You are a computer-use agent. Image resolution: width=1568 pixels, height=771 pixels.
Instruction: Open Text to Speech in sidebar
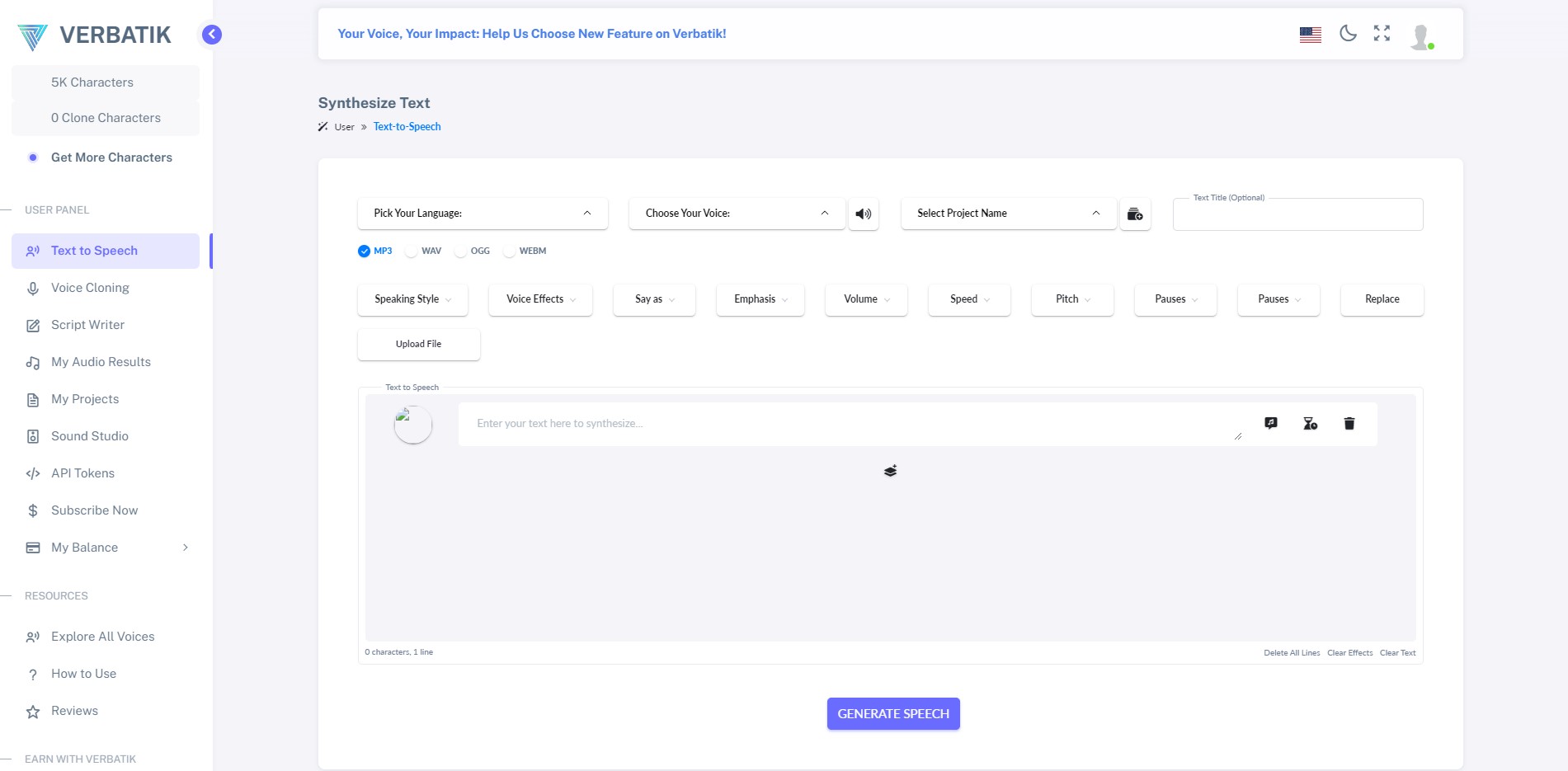(x=106, y=251)
